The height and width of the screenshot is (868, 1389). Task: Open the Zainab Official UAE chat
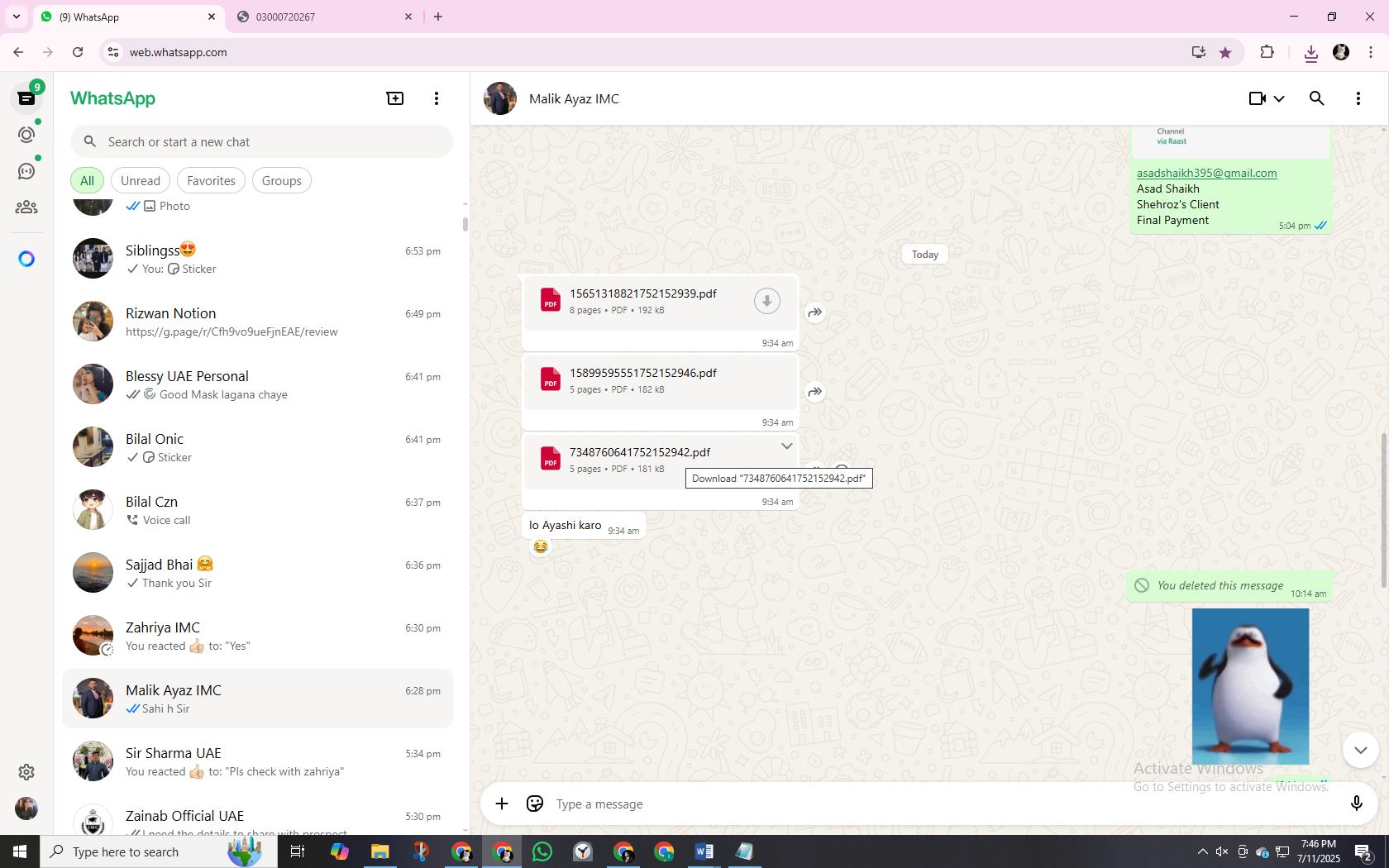coord(257,814)
